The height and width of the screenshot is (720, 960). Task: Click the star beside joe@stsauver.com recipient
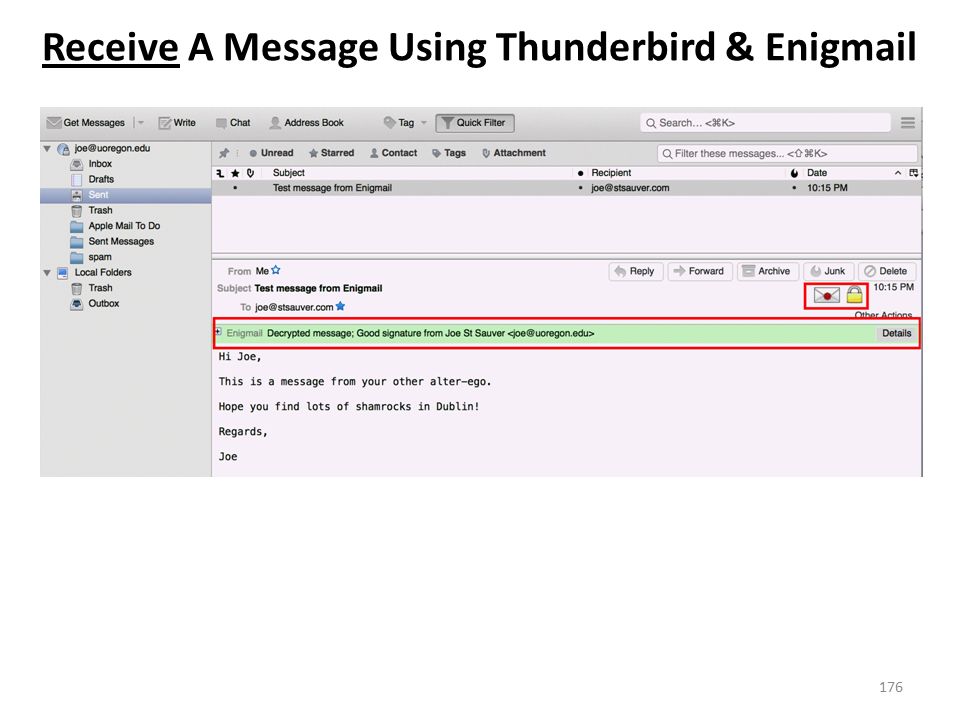(340, 306)
